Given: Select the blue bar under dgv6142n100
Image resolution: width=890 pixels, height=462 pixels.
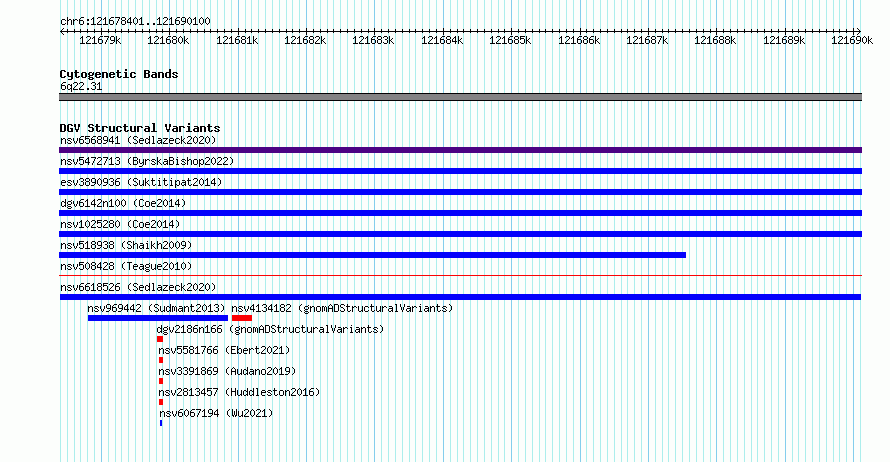Looking at the screenshot, I should click(460, 213).
